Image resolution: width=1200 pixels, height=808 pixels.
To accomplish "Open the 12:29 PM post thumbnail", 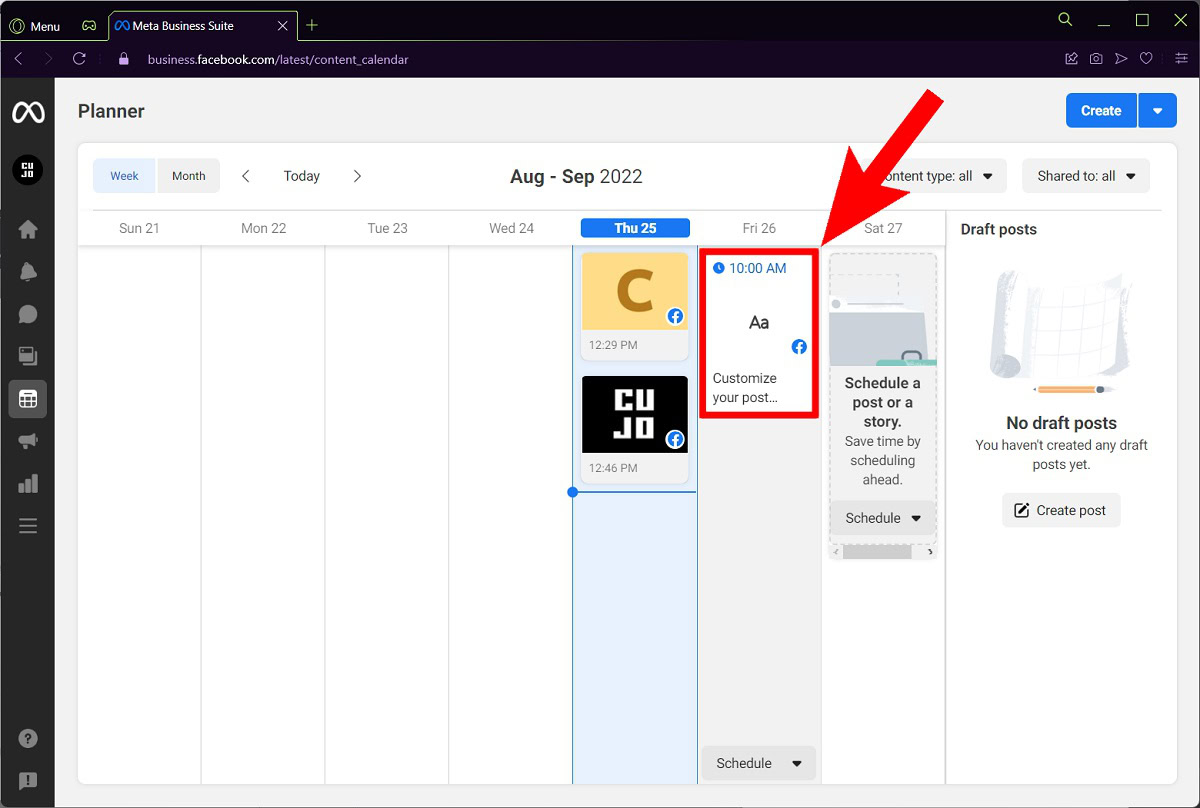I will (x=635, y=293).
